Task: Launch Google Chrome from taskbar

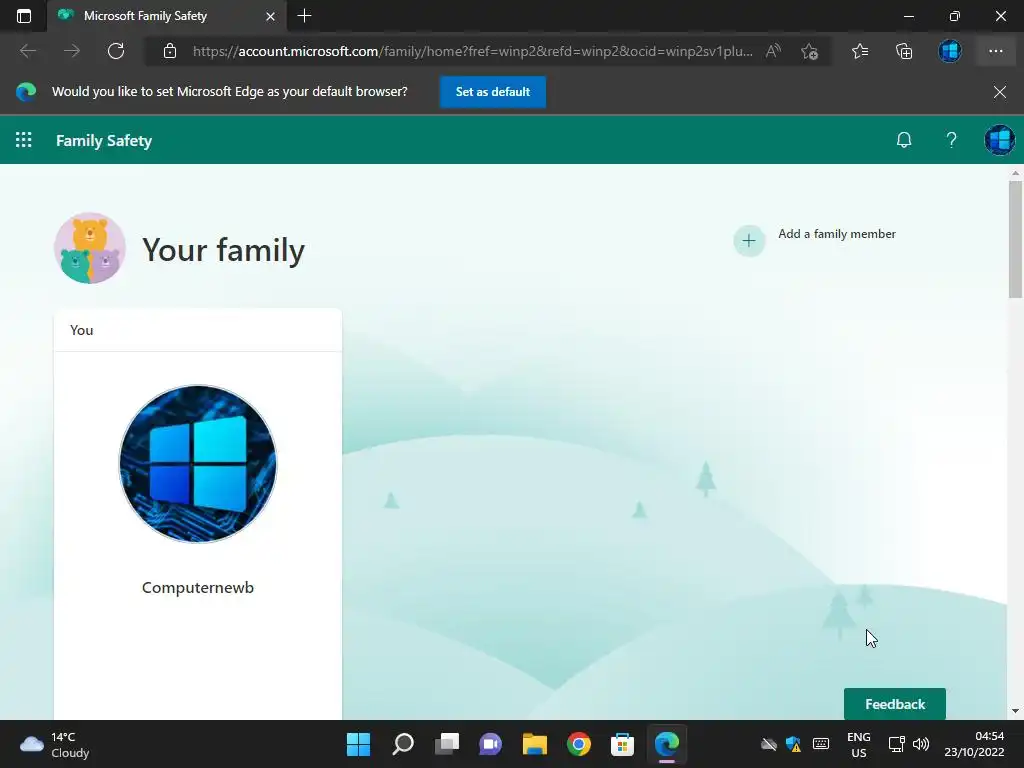Action: pos(579,744)
